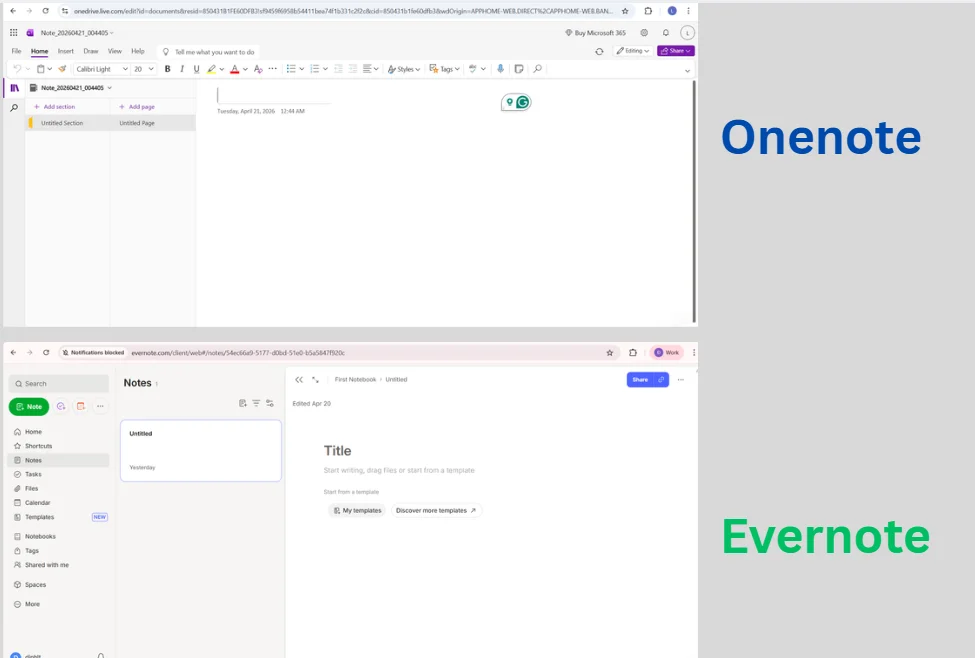975x658 pixels.
Task: Click the green Note button in Evernote
Action: (x=29, y=407)
